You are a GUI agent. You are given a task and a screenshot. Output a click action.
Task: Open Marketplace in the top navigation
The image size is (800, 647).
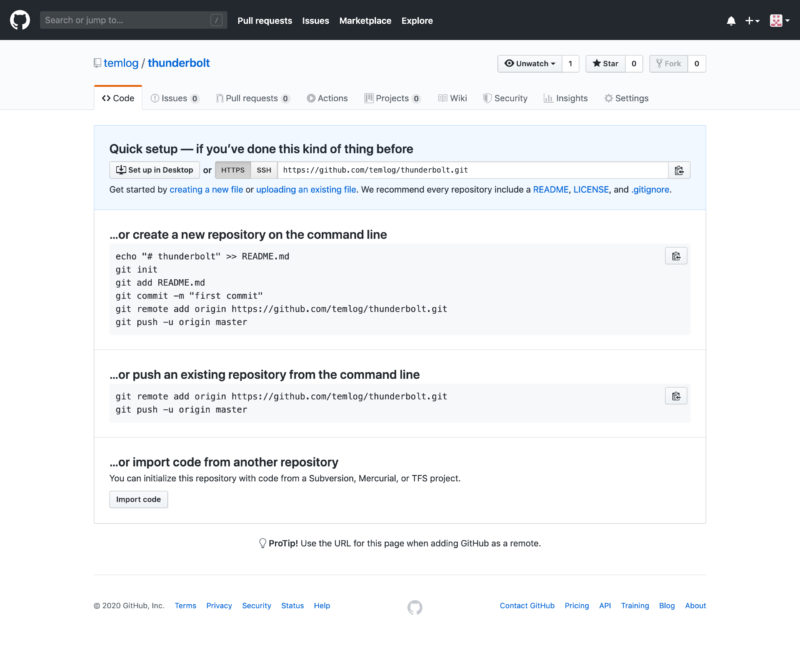(x=365, y=21)
